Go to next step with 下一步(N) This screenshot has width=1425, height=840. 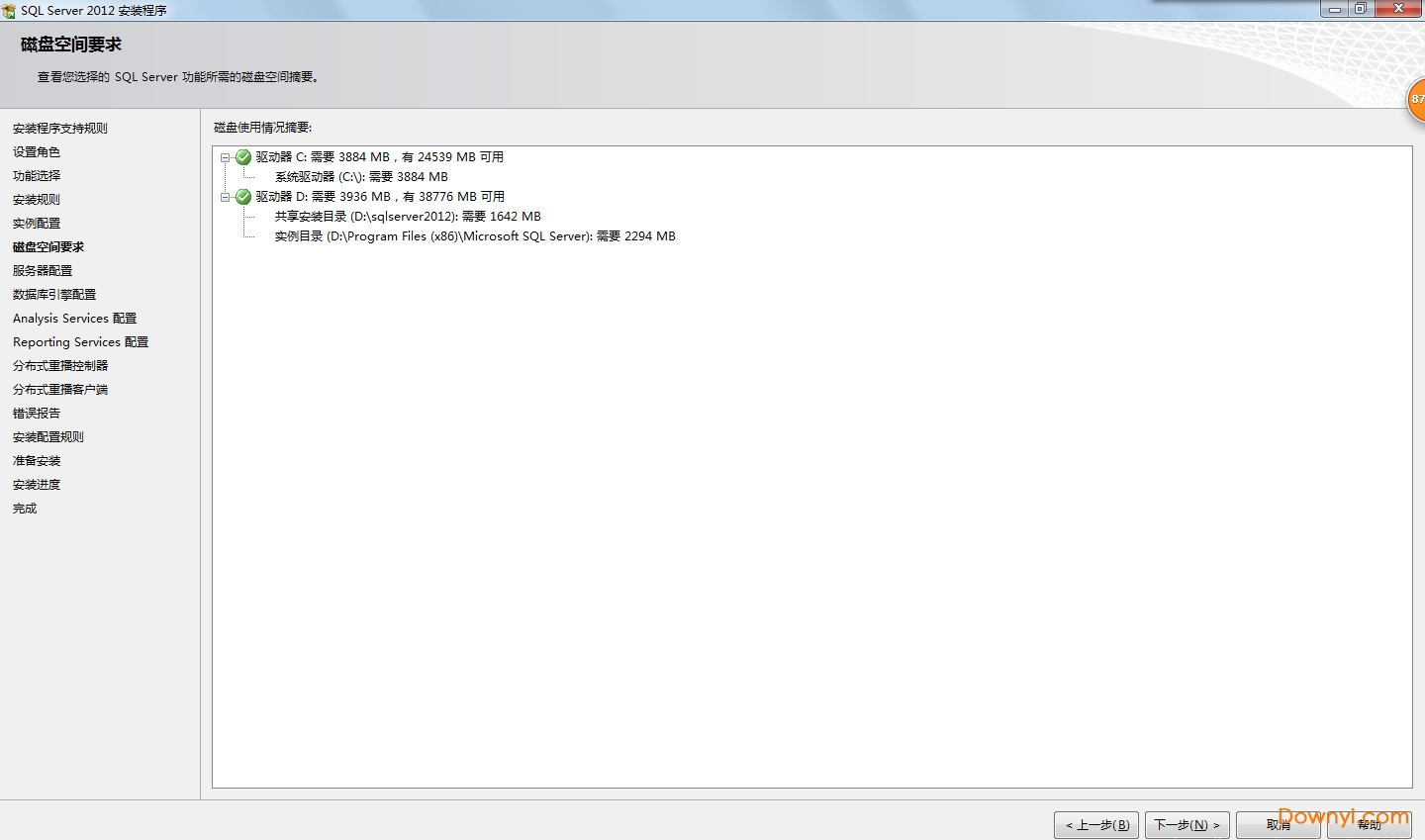[x=1187, y=824]
